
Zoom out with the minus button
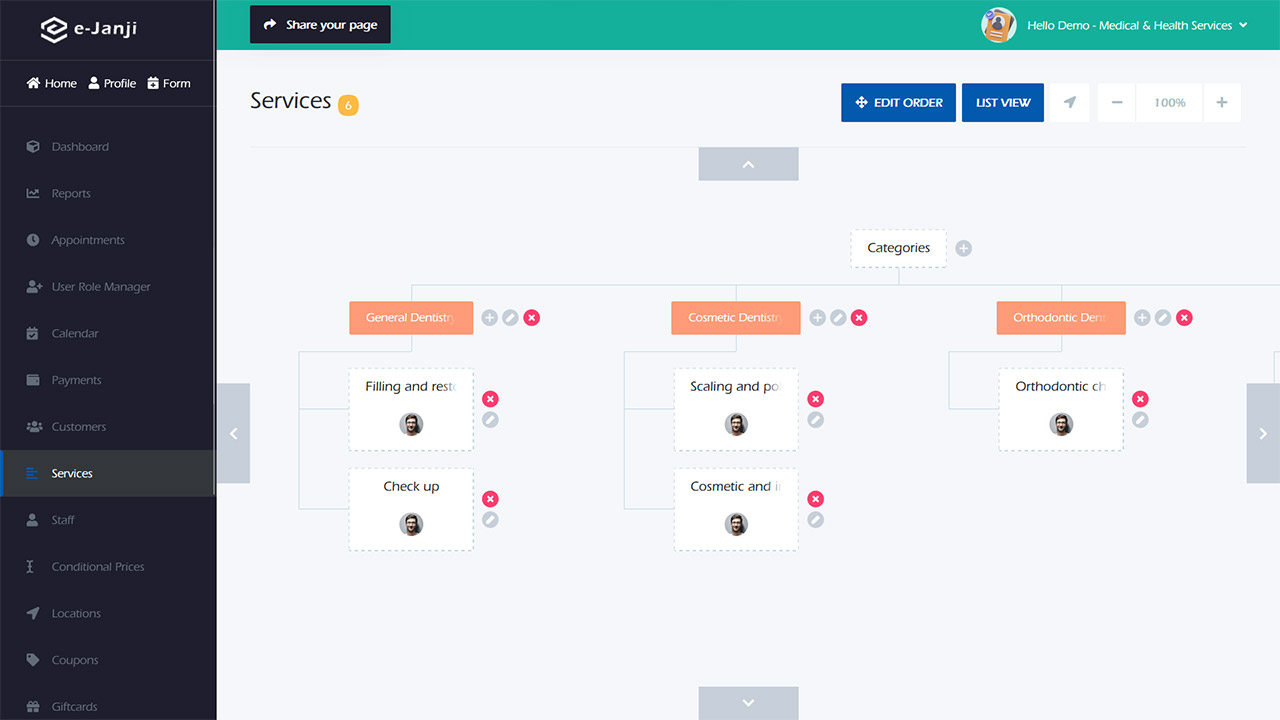1116,102
